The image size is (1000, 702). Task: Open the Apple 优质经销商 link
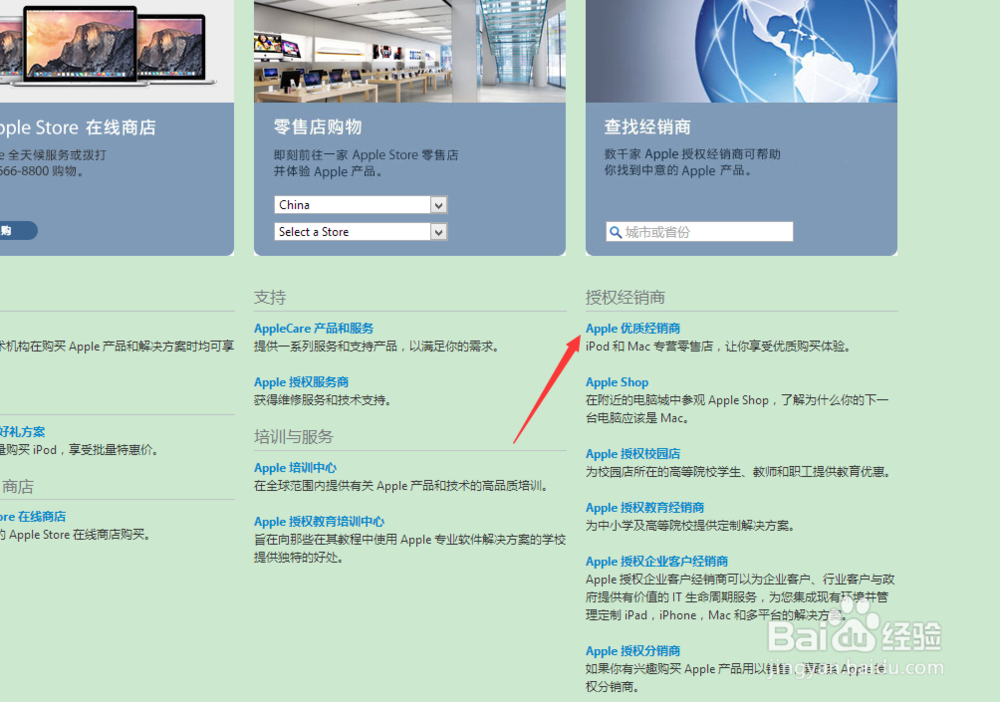click(633, 328)
